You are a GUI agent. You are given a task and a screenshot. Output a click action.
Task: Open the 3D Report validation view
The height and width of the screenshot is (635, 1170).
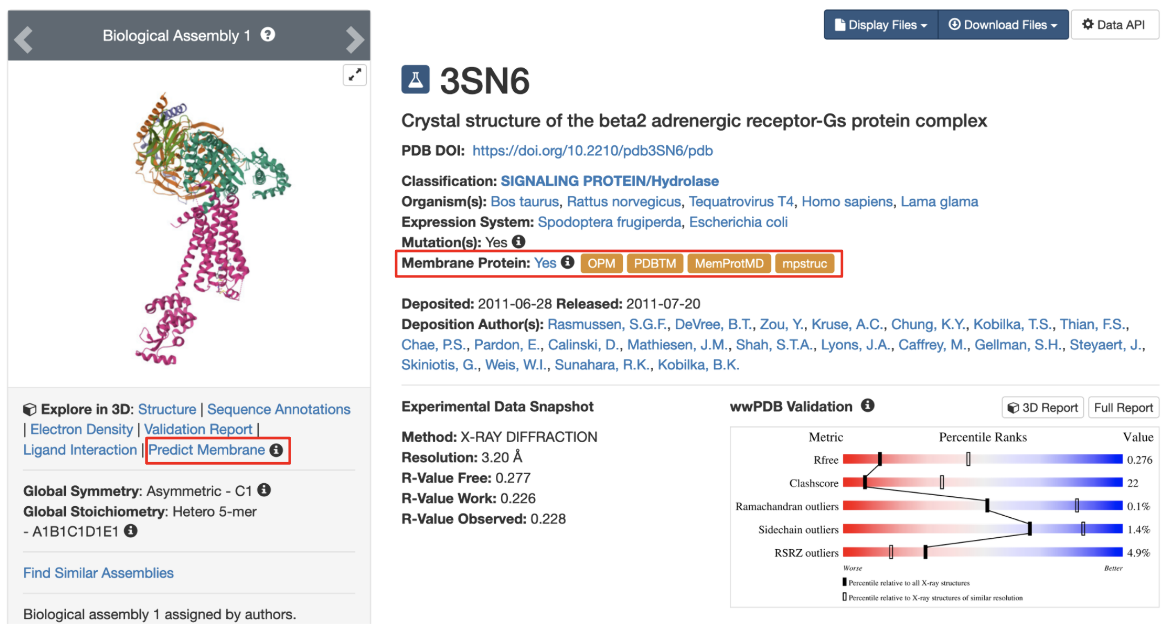click(1042, 407)
